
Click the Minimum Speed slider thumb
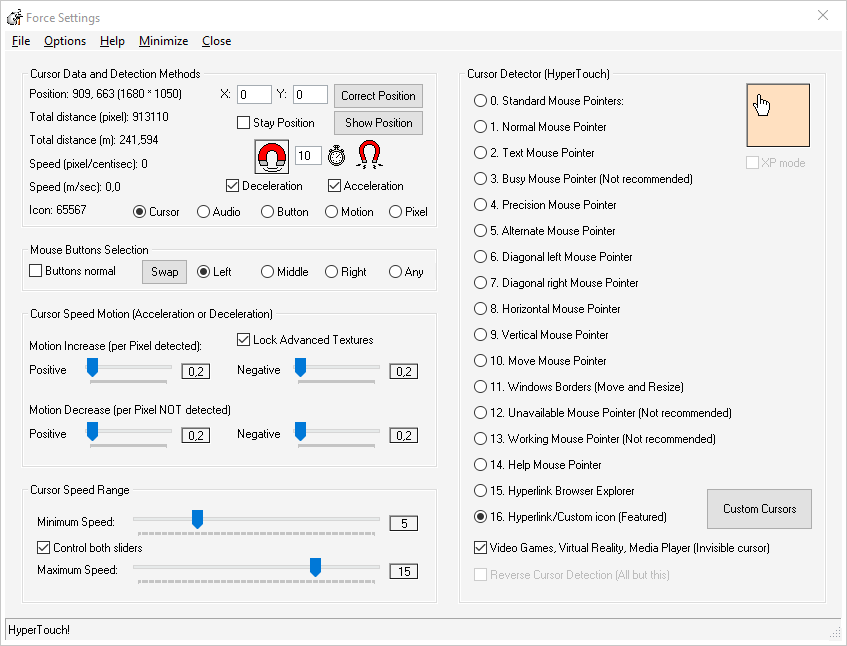click(x=198, y=519)
